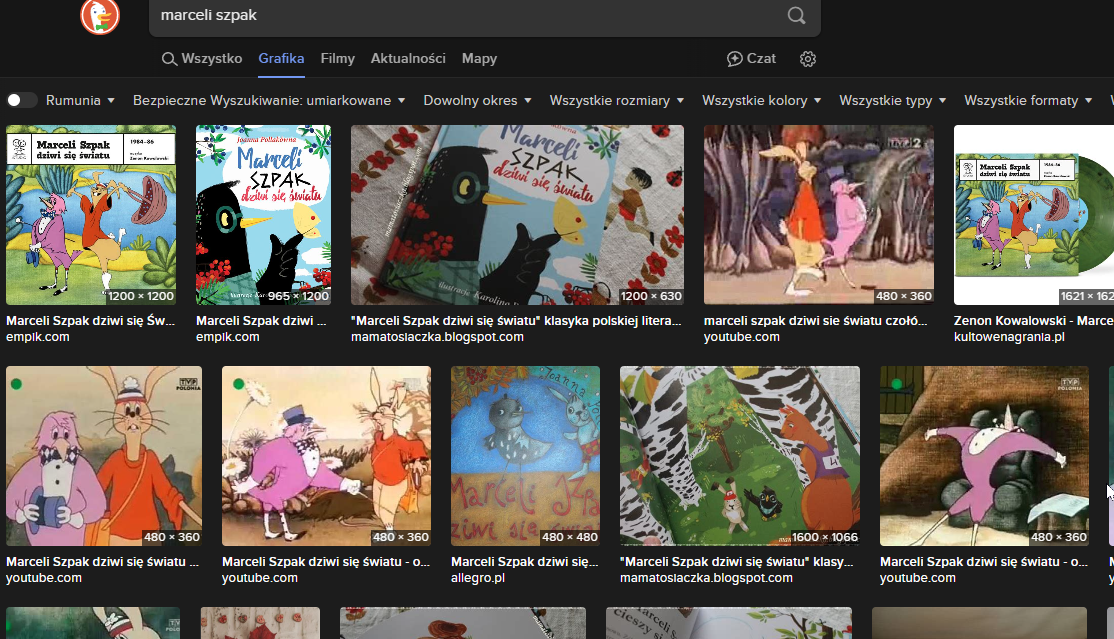Image resolution: width=1114 pixels, height=639 pixels.
Task: Open the Wszystkie rozmiary size filter
Action: [617, 100]
